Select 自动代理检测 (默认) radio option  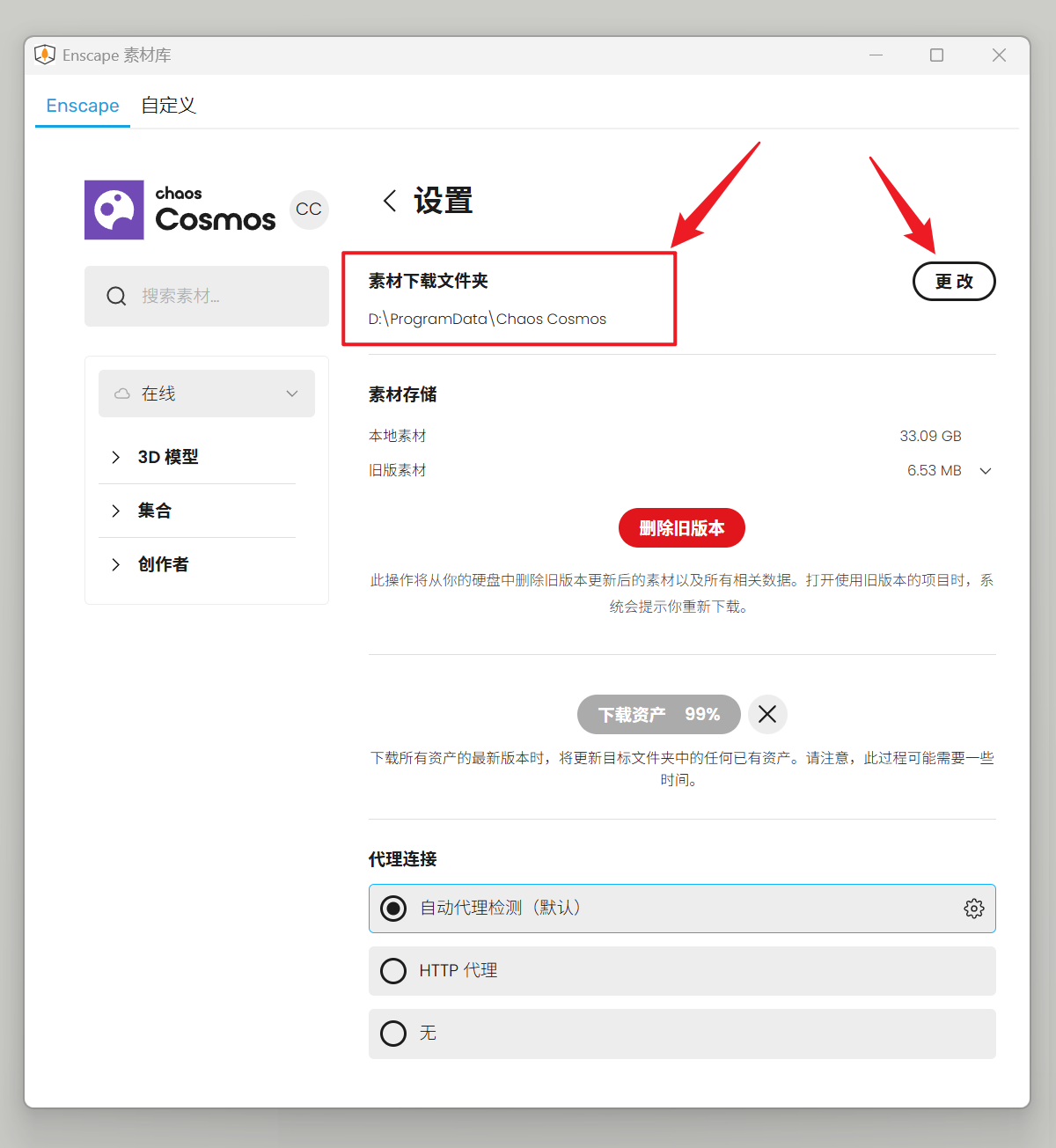393,909
